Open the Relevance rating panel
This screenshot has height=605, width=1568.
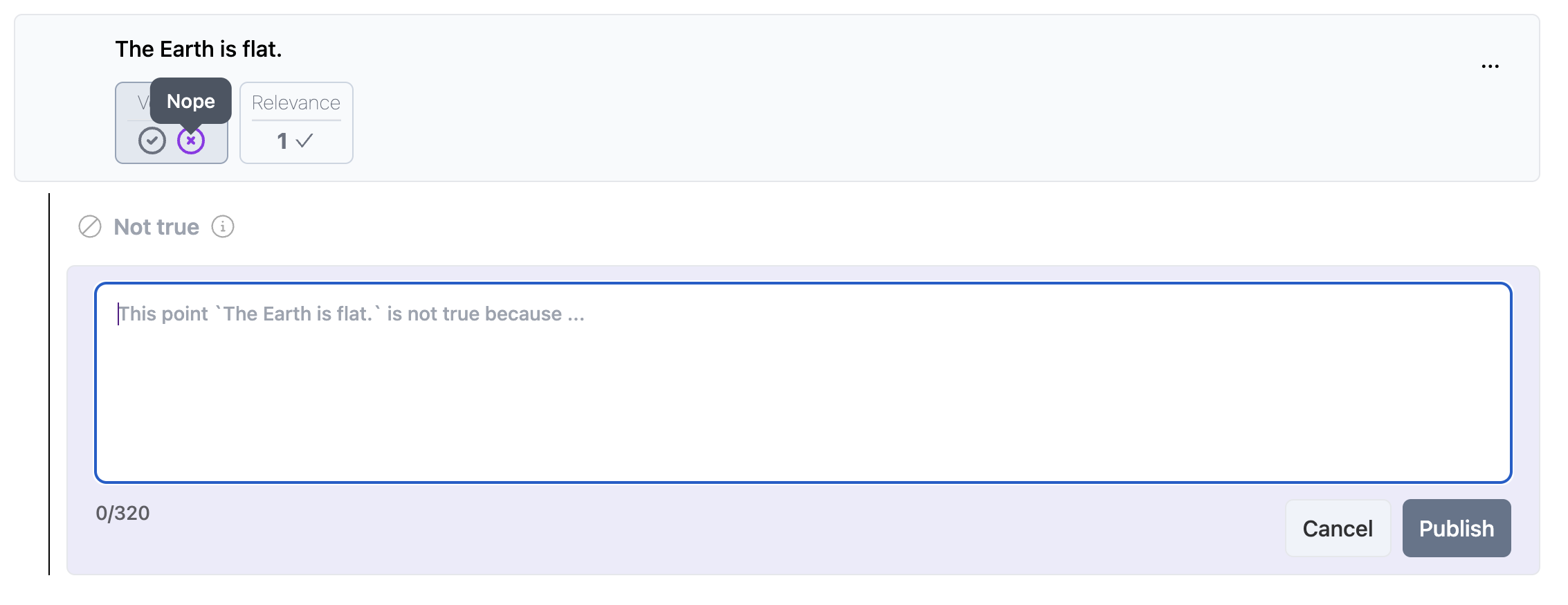coord(295,123)
